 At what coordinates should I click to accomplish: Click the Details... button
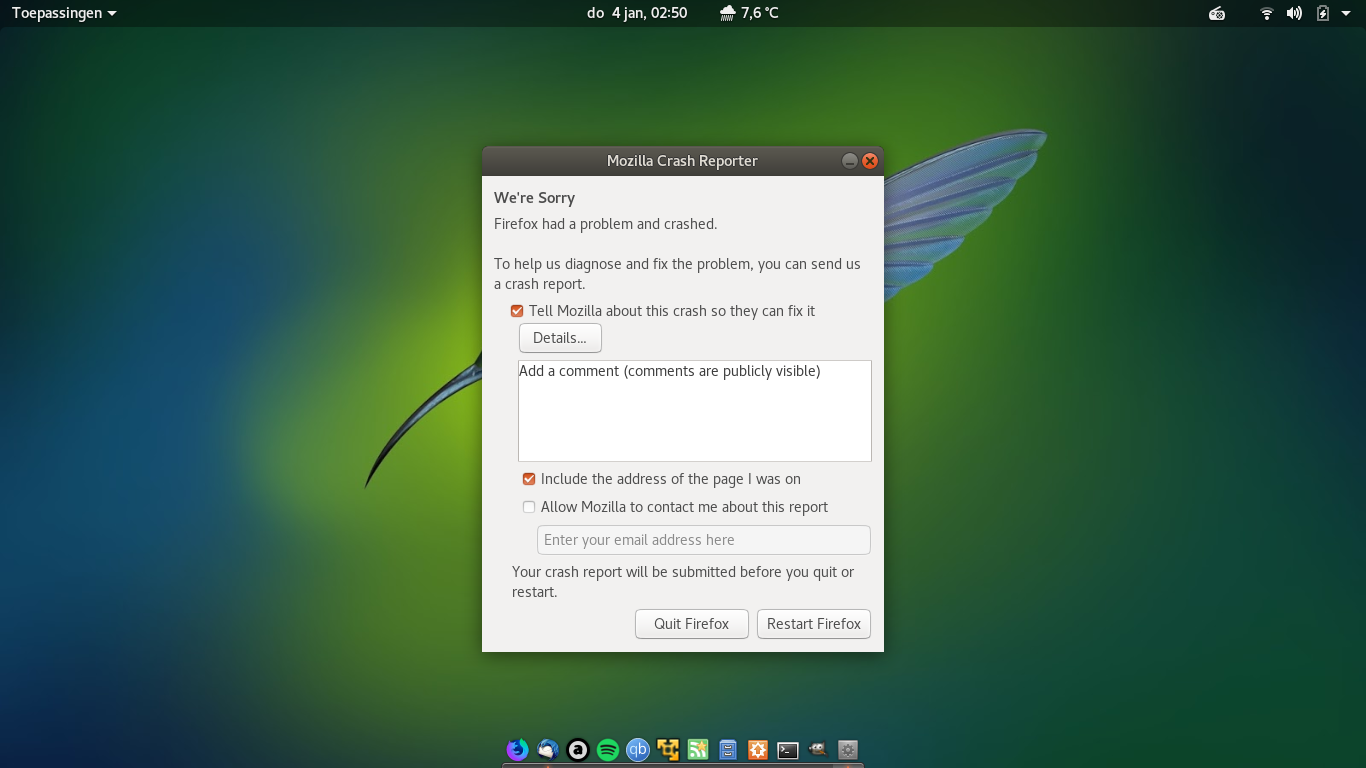click(560, 338)
